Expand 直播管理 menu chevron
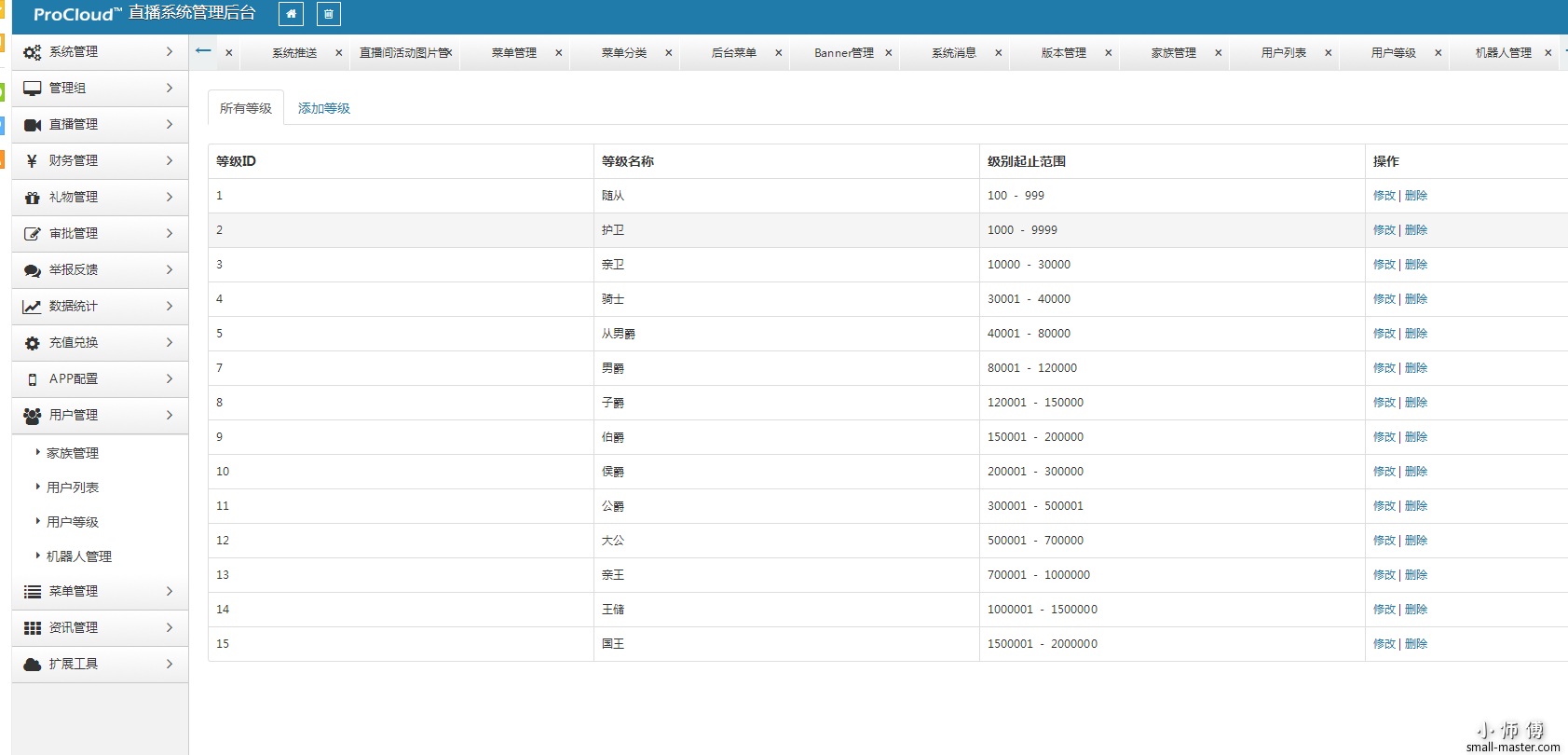 tap(170, 124)
